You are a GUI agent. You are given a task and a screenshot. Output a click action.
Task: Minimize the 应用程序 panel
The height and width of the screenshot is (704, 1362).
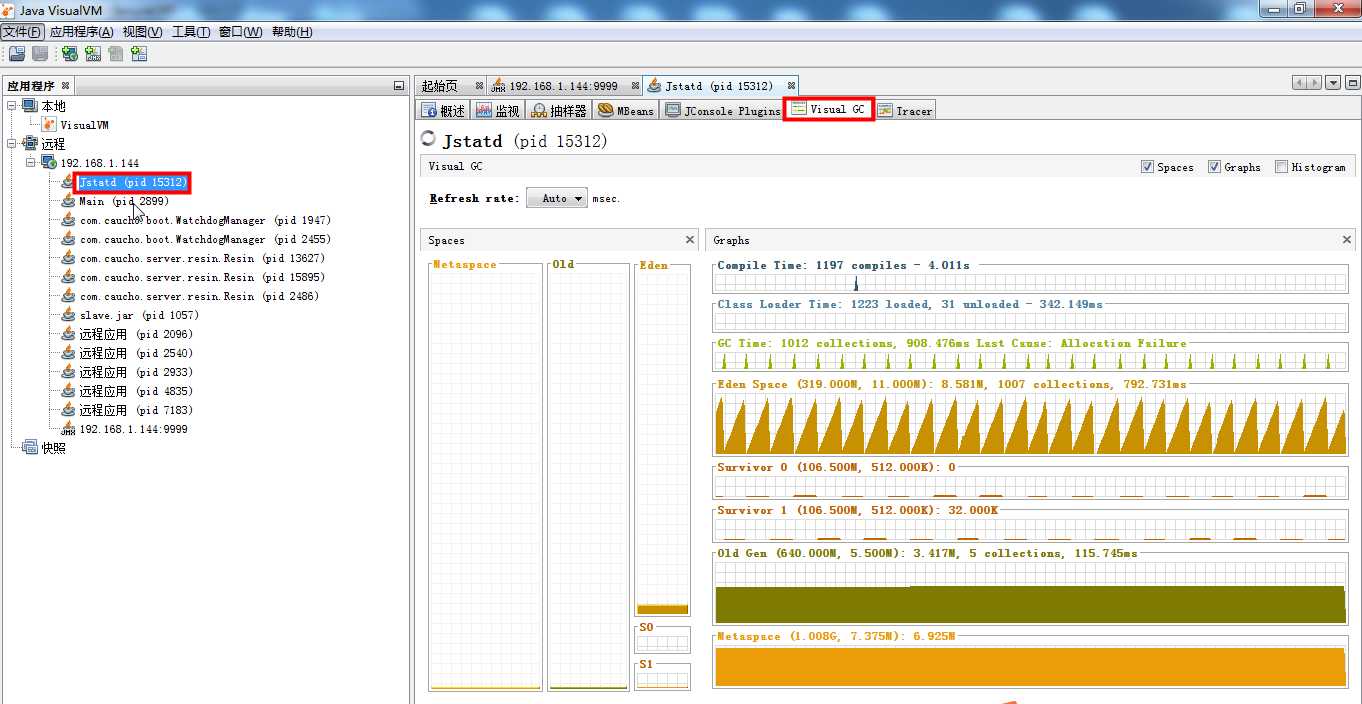(x=399, y=86)
